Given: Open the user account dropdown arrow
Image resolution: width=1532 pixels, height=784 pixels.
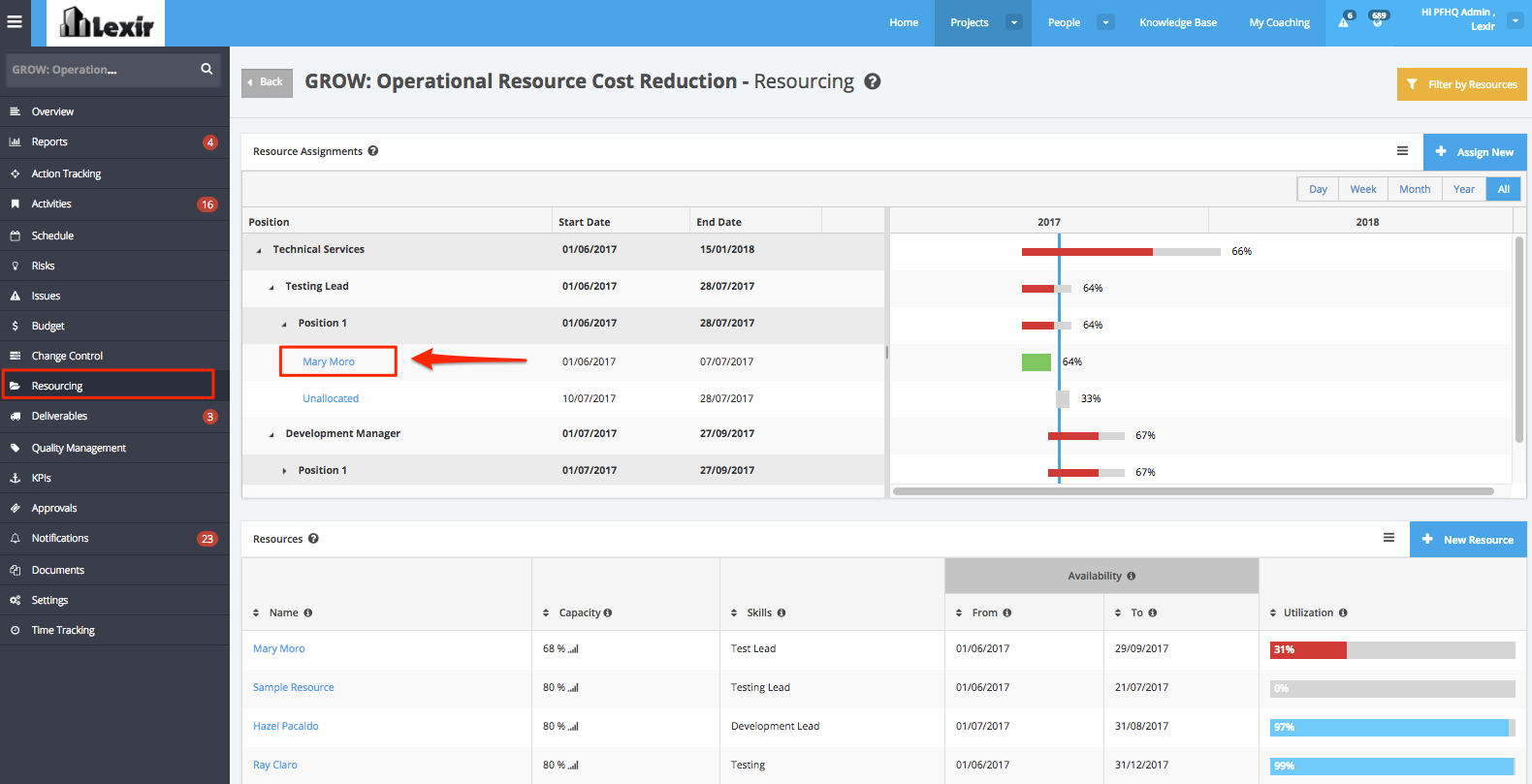Looking at the screenshot, I should click(1515, 20).
